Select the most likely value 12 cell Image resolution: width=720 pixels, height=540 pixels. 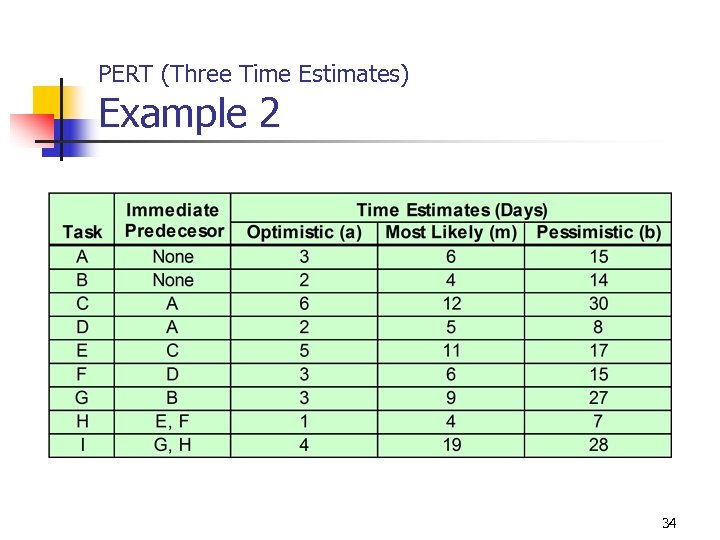click(x=451, y=303)
